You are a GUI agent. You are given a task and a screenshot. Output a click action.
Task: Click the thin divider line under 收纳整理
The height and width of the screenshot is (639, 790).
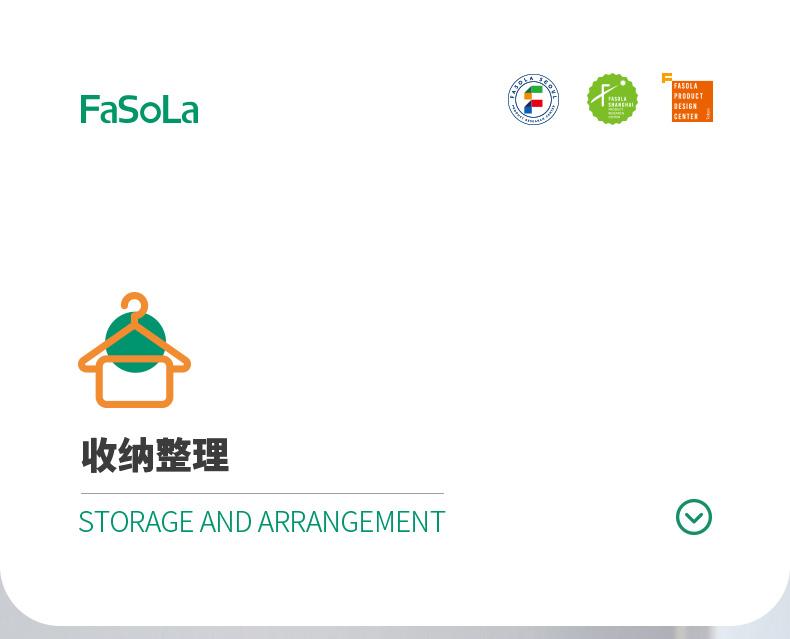point(262,493)
